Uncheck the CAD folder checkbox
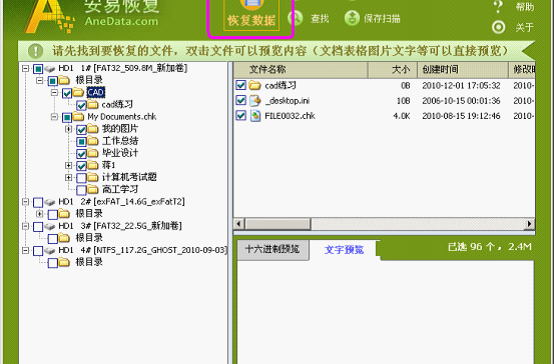Viewport: 554px width, 364px height. (67, 93)
